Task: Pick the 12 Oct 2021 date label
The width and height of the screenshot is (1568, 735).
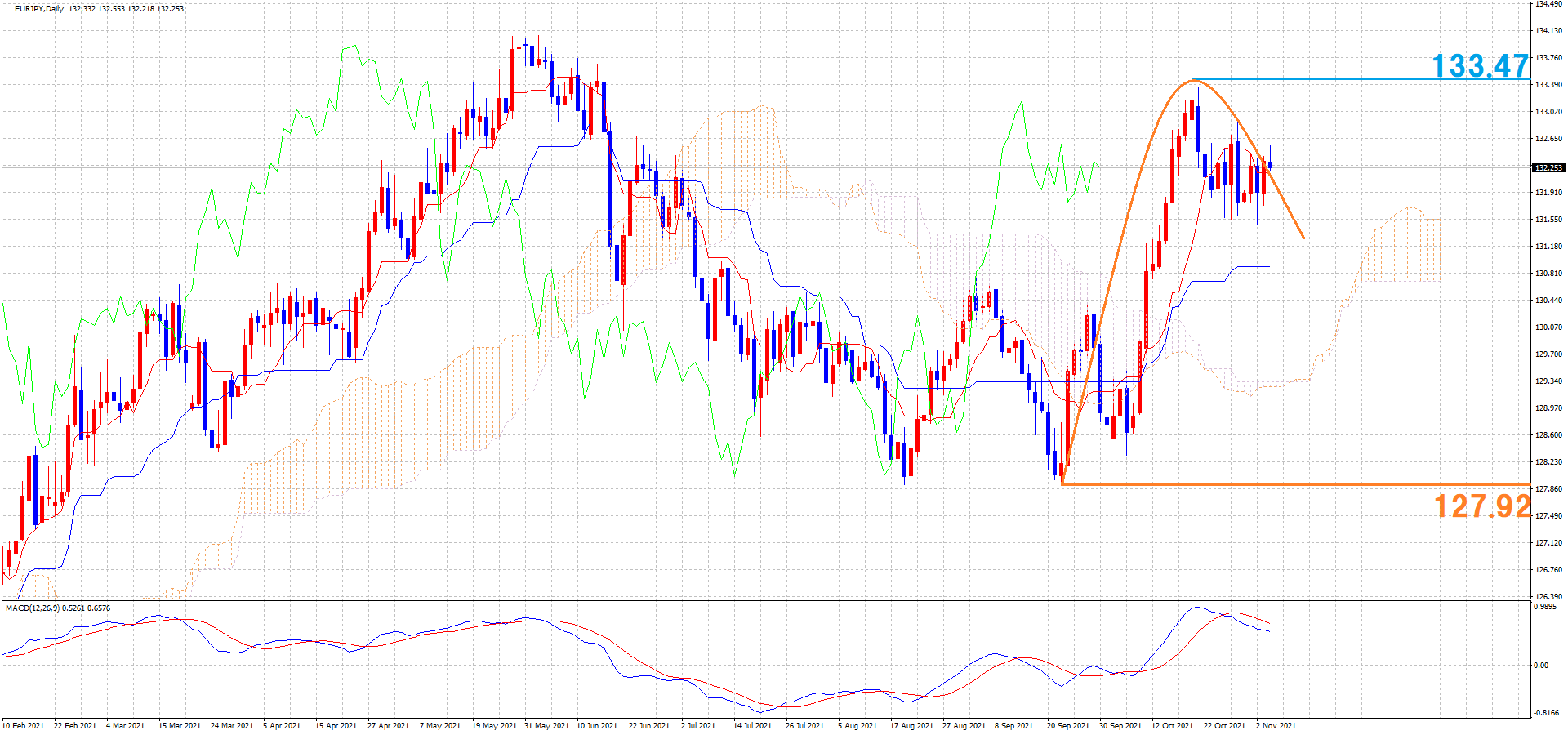Action: point(1172,725)
